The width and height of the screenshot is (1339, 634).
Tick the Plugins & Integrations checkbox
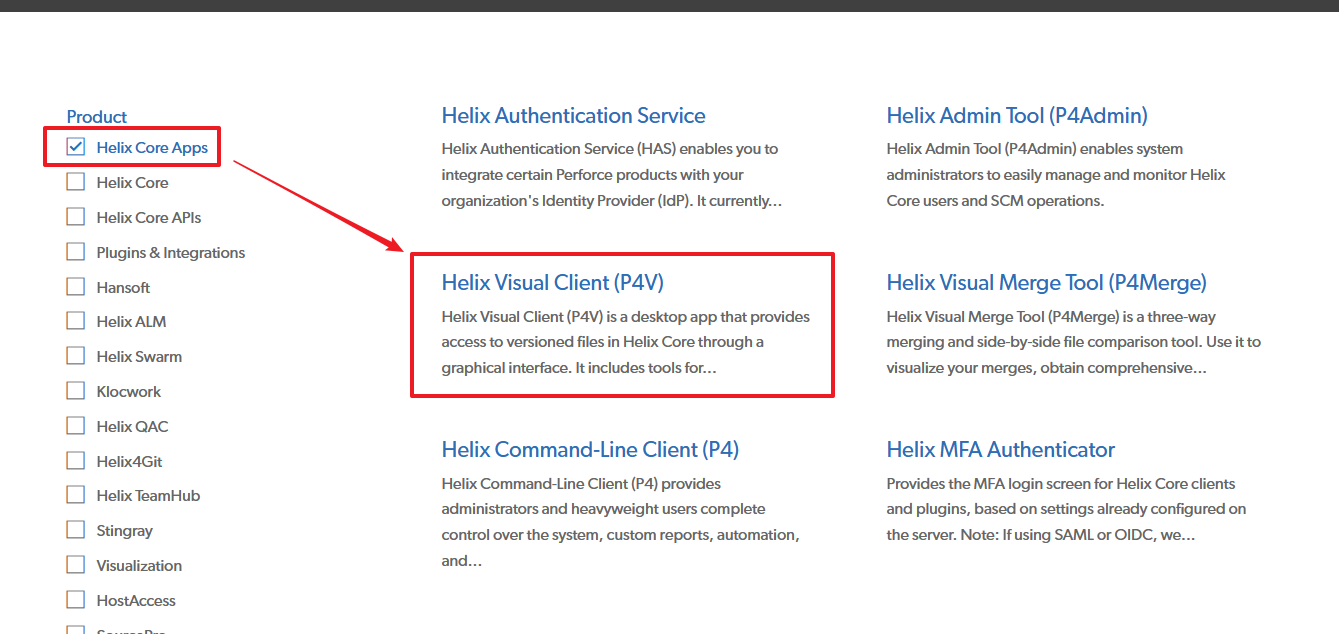point(75,252)
